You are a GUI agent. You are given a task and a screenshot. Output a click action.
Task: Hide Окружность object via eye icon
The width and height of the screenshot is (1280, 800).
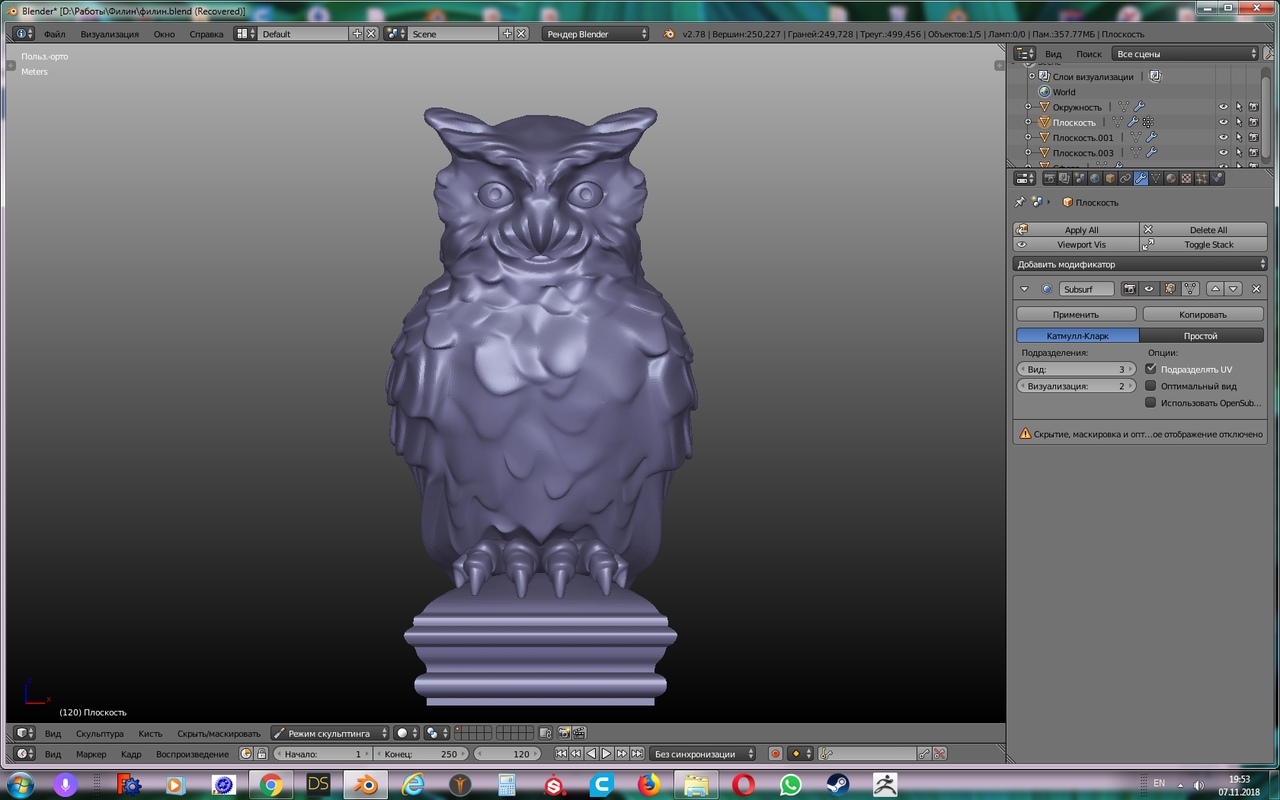click(1223, 107)
